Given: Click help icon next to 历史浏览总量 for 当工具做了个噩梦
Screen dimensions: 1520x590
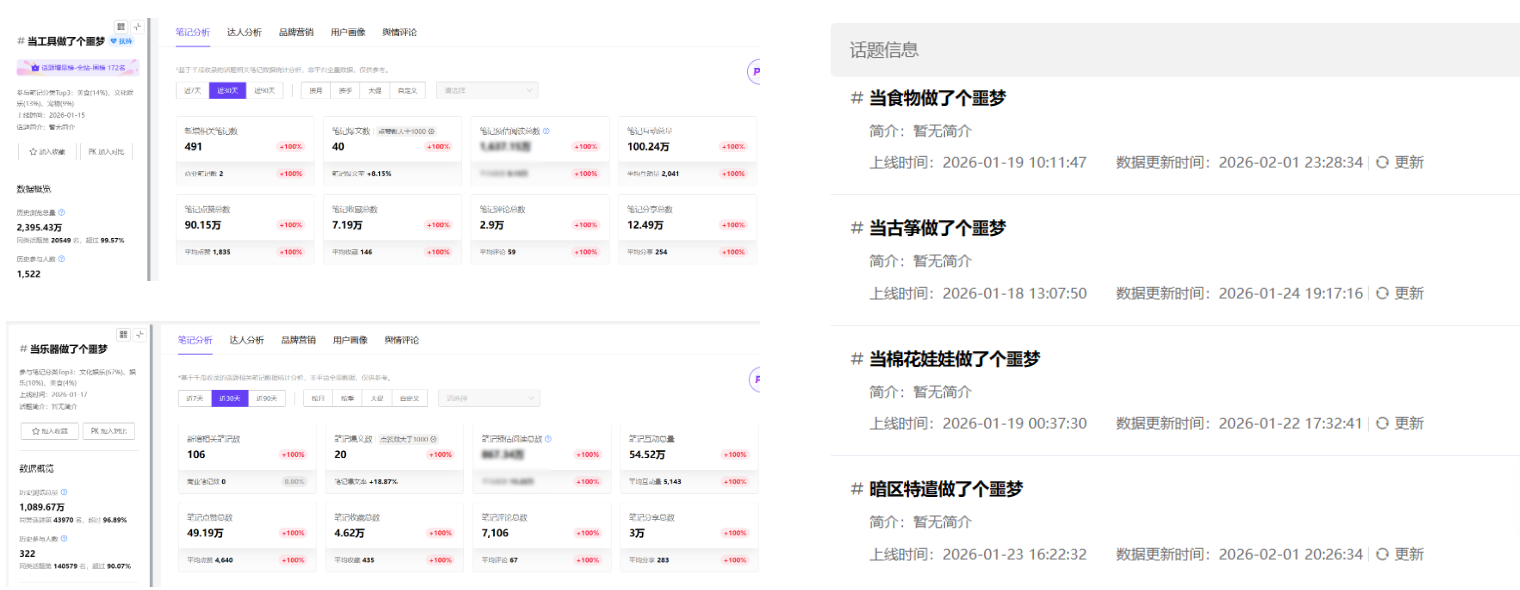Looking at the screenshot, I should click(x=62, y=212).
